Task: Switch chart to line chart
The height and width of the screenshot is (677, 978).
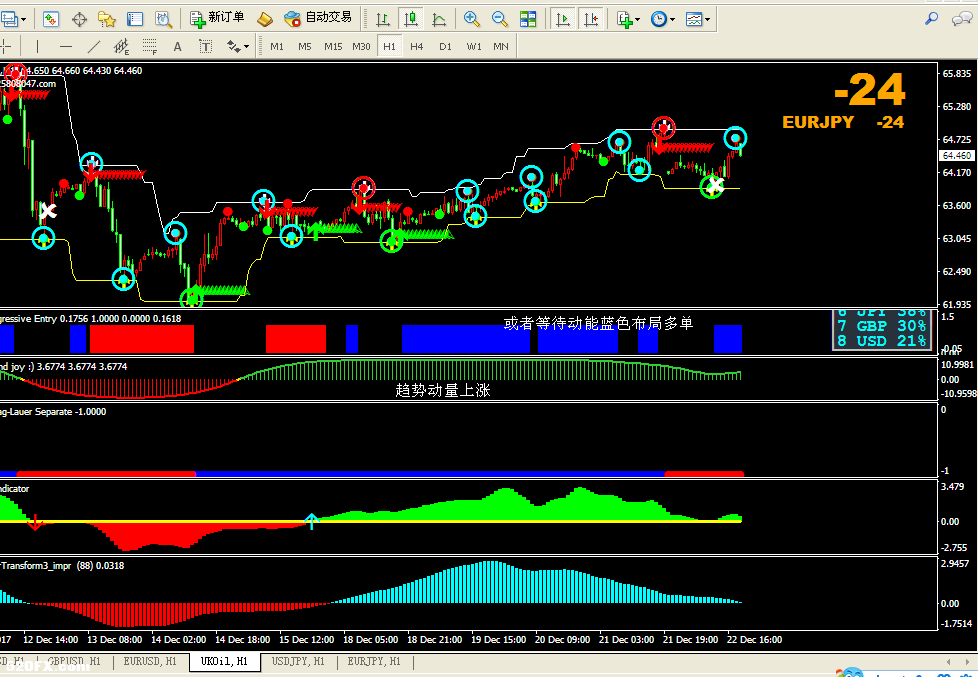Action: 439,19
